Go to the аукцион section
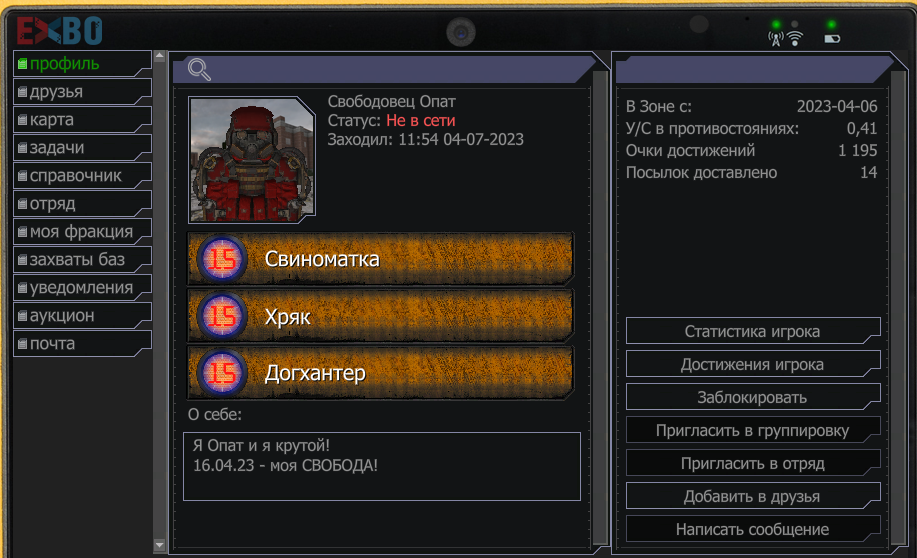This screenshot has height=558, width=917. [82, 316]
